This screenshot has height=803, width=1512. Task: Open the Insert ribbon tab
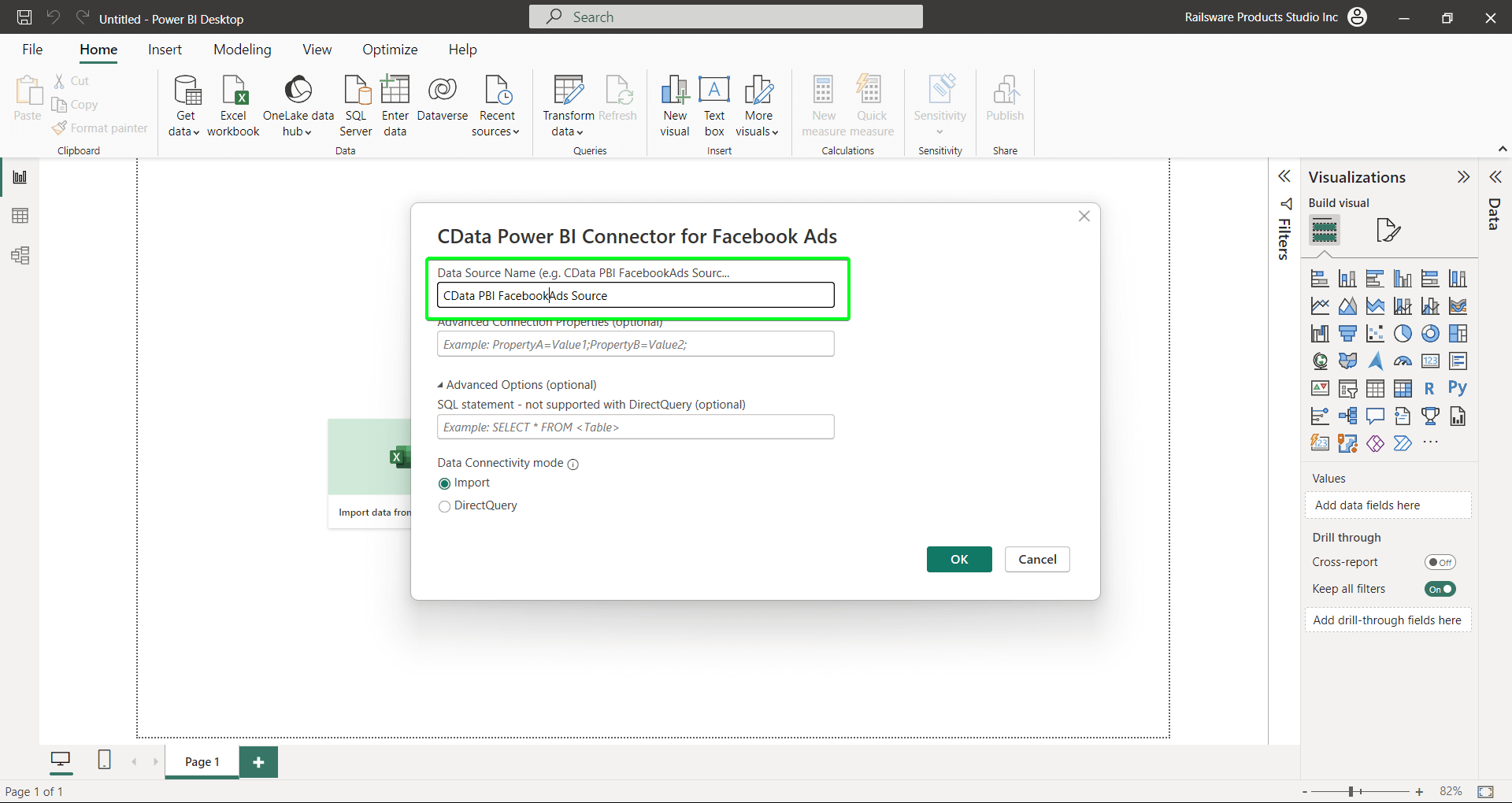click(165, 50)
